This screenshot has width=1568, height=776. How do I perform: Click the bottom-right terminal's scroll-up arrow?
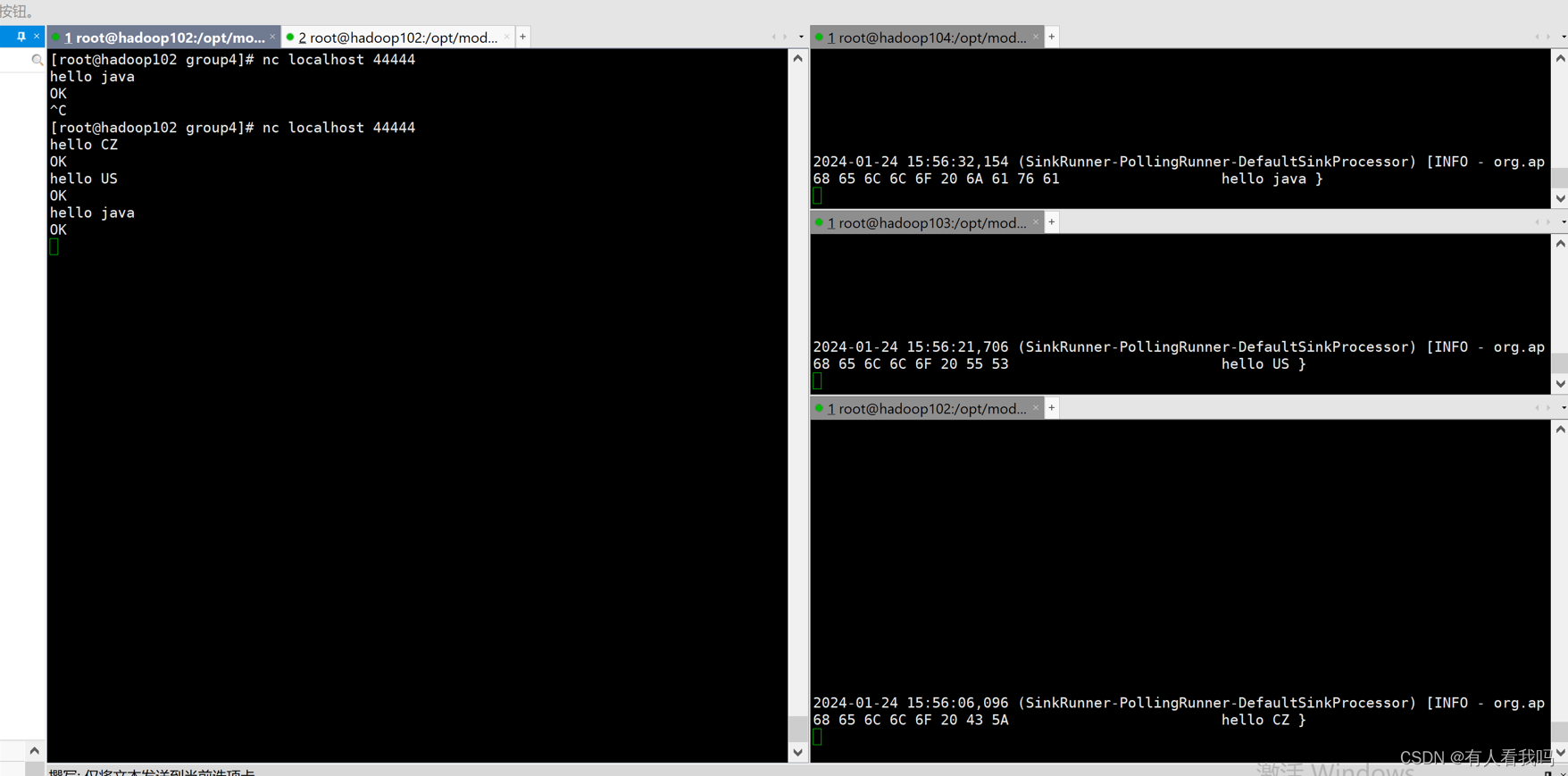tap(1560, 429)
